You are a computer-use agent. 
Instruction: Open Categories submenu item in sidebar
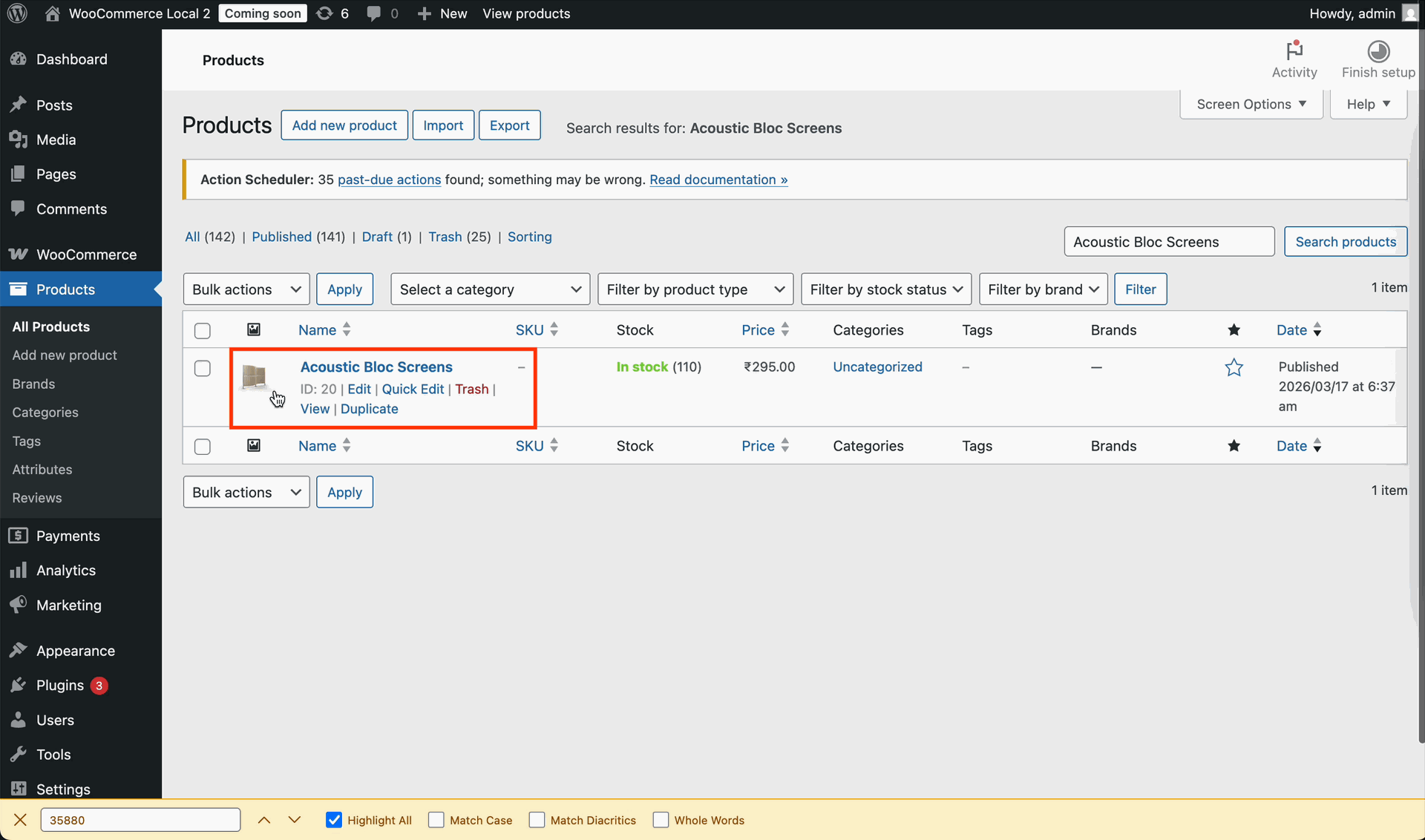pyautogui.click(x=45, y=412)
